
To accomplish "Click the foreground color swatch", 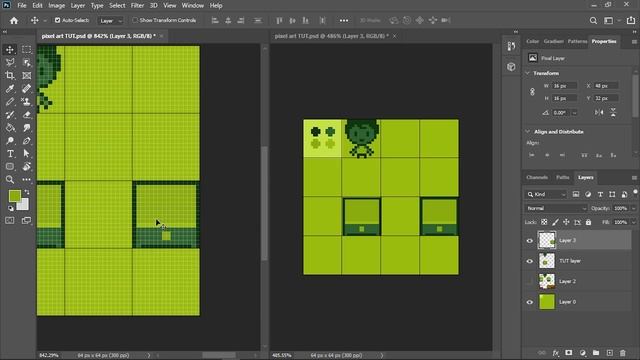I will tap(14, 196).
